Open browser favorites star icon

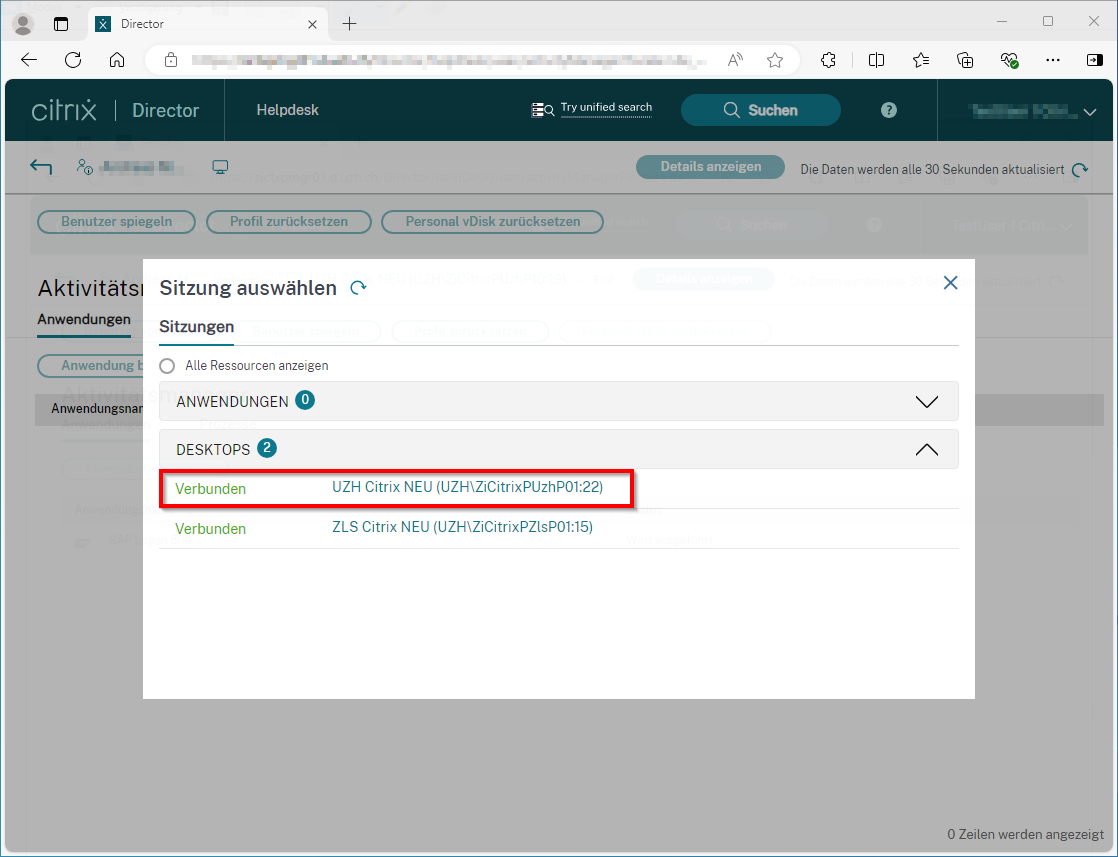[774, 60]
